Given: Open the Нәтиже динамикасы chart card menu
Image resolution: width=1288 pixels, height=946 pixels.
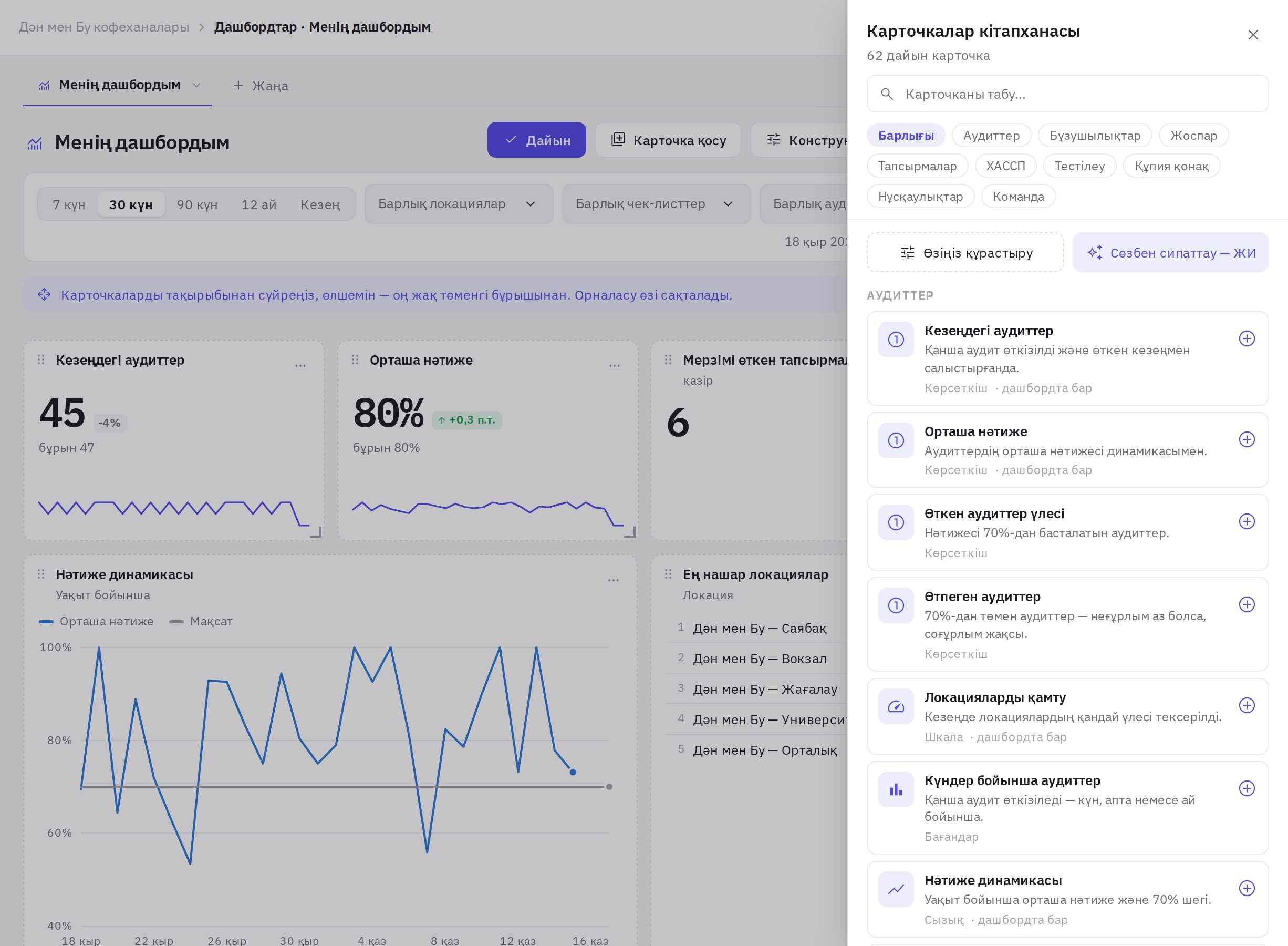Looking at the screenshot, I should pyautogui.click(x=614, y=580).
